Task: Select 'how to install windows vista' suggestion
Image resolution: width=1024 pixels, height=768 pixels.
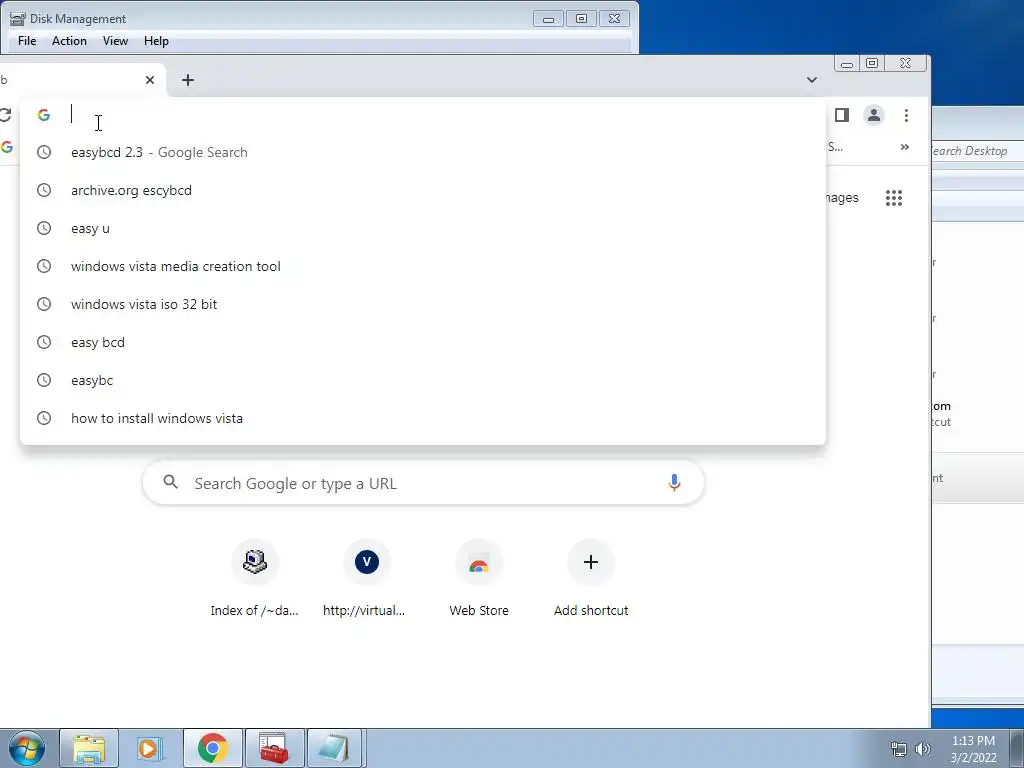Action: tap(423, 418)
